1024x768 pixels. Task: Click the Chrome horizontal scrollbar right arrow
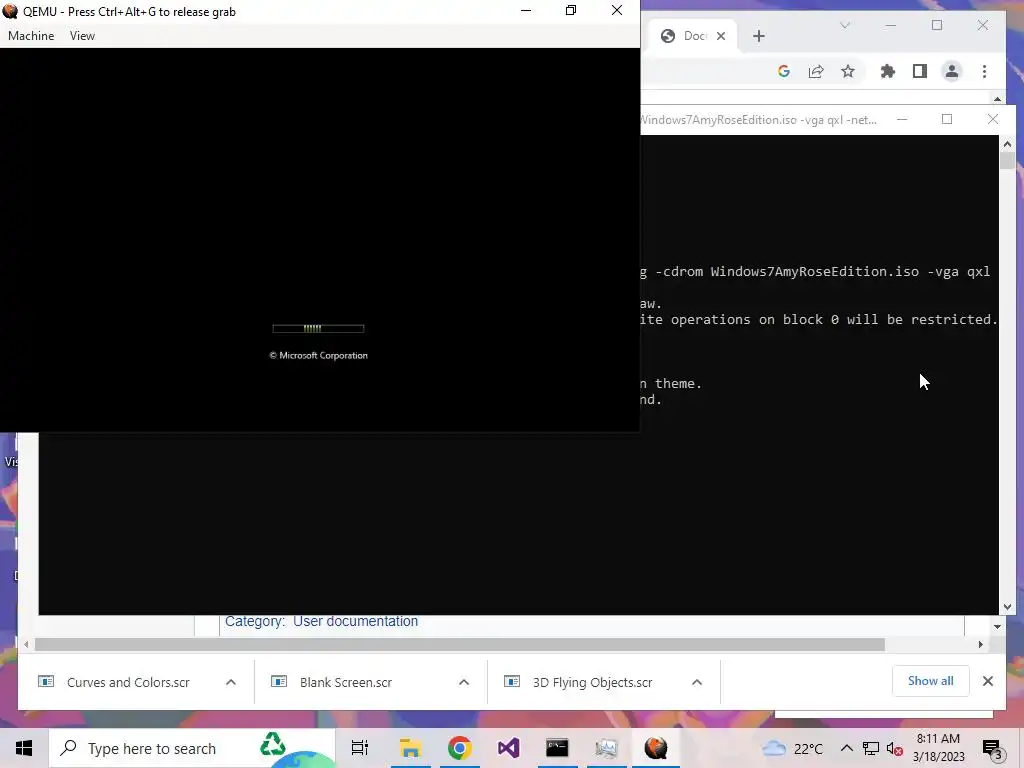[x=980, y=645]
